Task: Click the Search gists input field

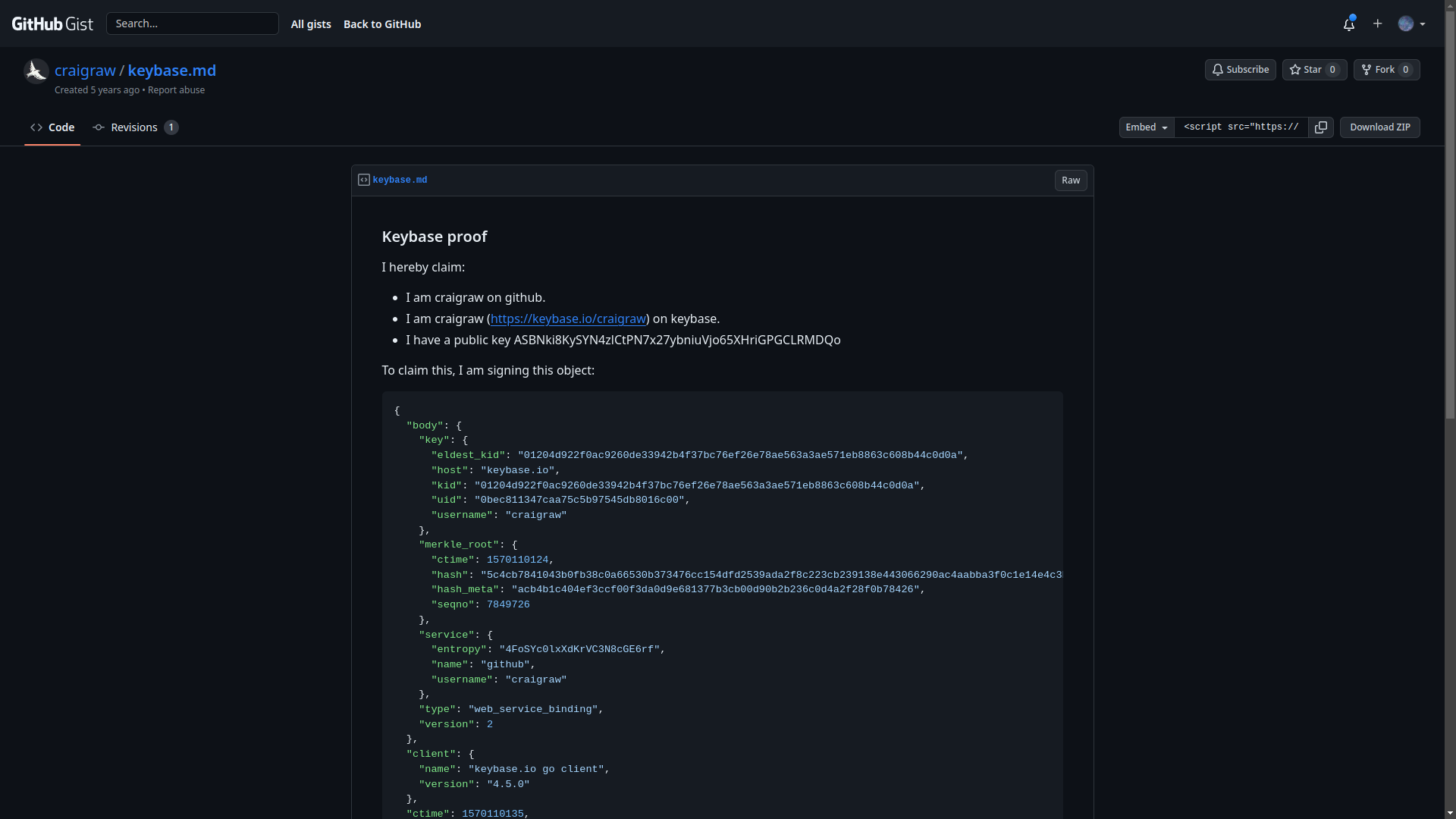Action: click(x=193, y=24)
